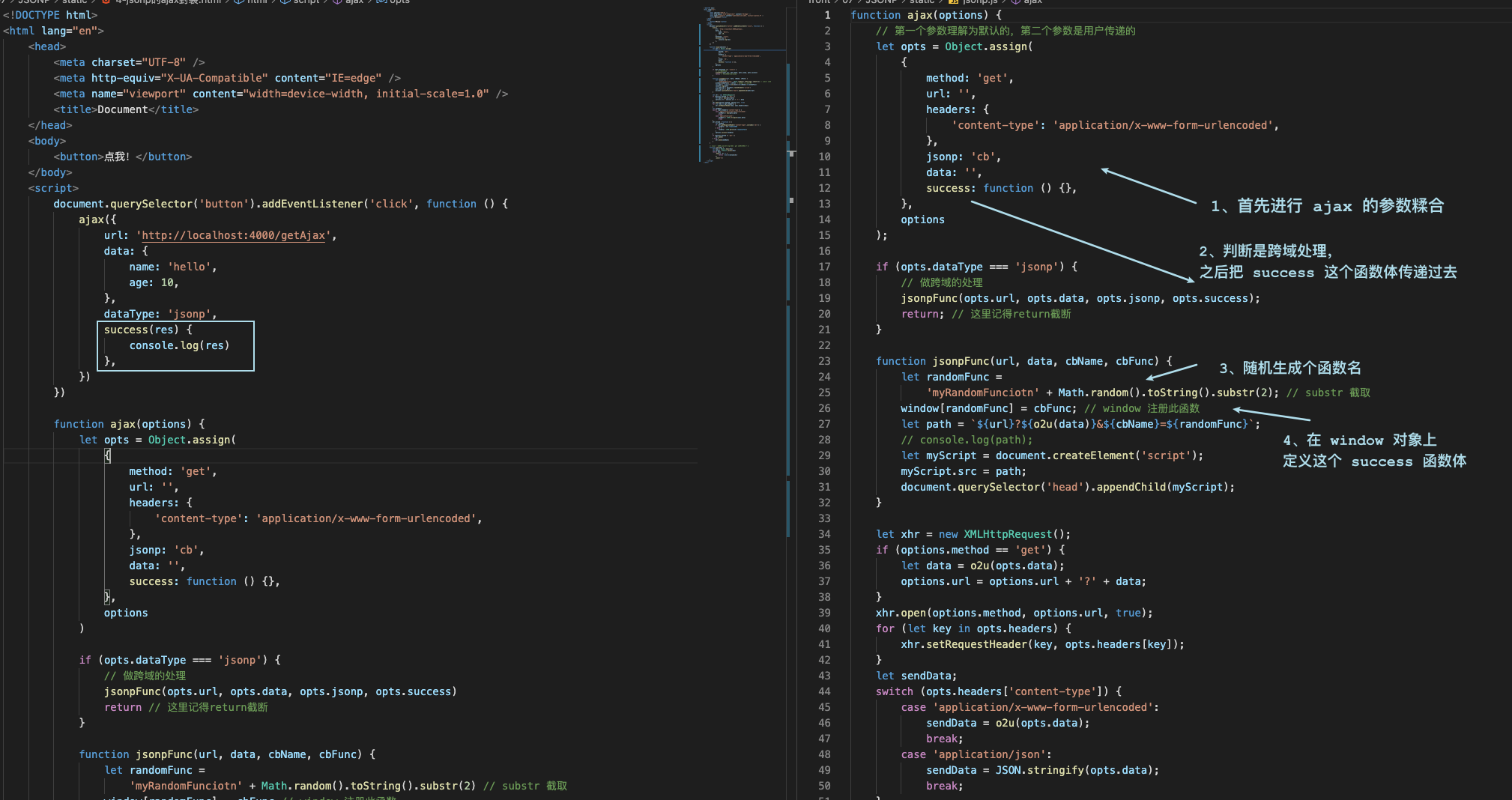Click xhr.setRequestHeader on jsonp.js line 41

coord(1043,644)
